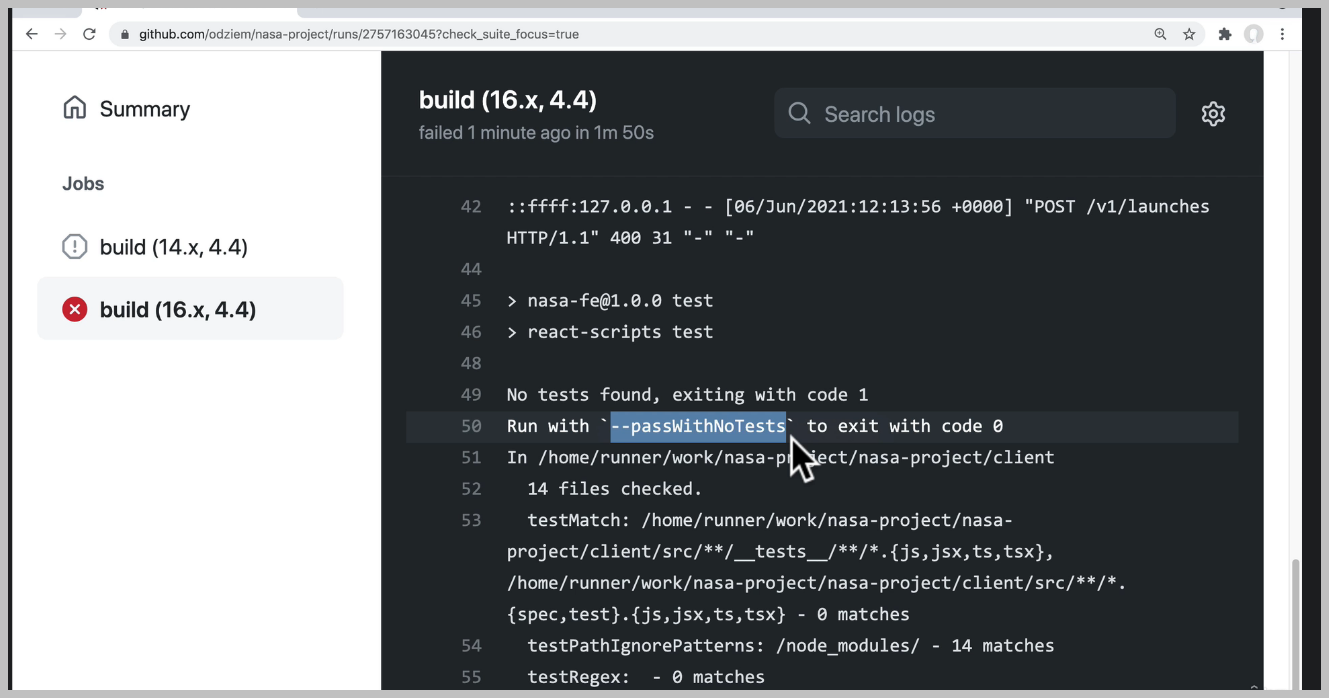Reload the page with refresh icon
The height and width of the screenshot is (698, 1329).
pos(89,34)
